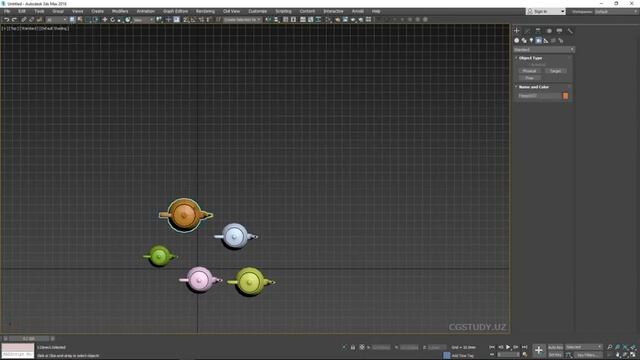
Task: Open the View reference coordinate dropdown
Action: (143, 20)
